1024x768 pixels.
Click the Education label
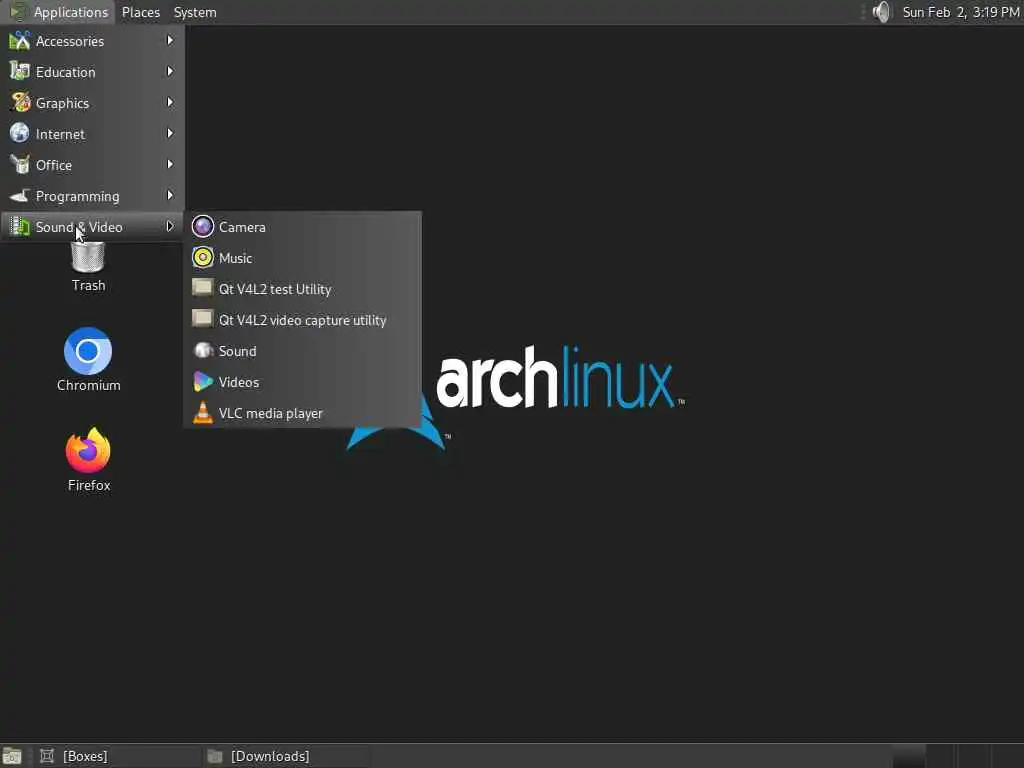65,72
